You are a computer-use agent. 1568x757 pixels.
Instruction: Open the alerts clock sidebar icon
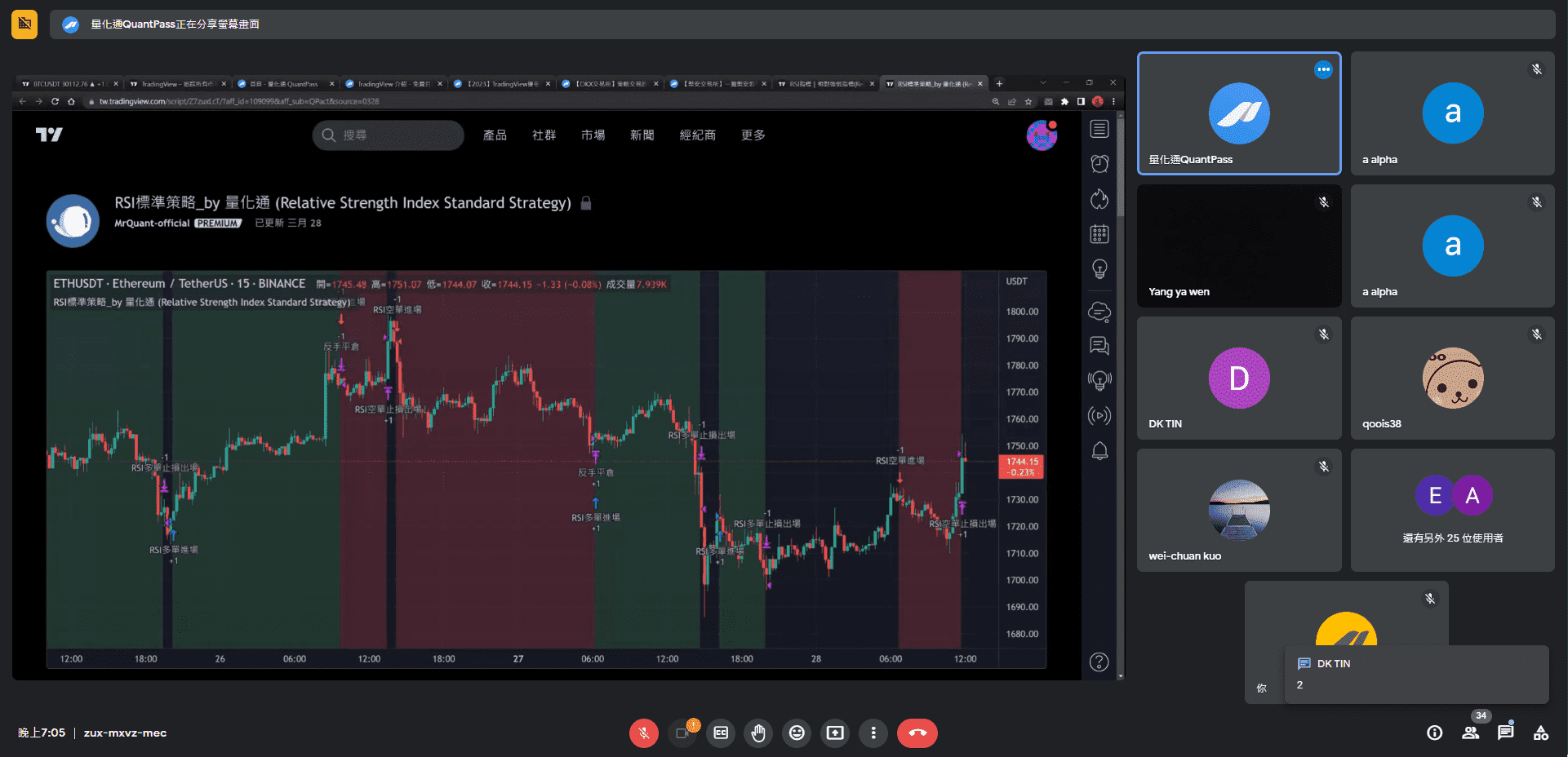pos(1099,164)
